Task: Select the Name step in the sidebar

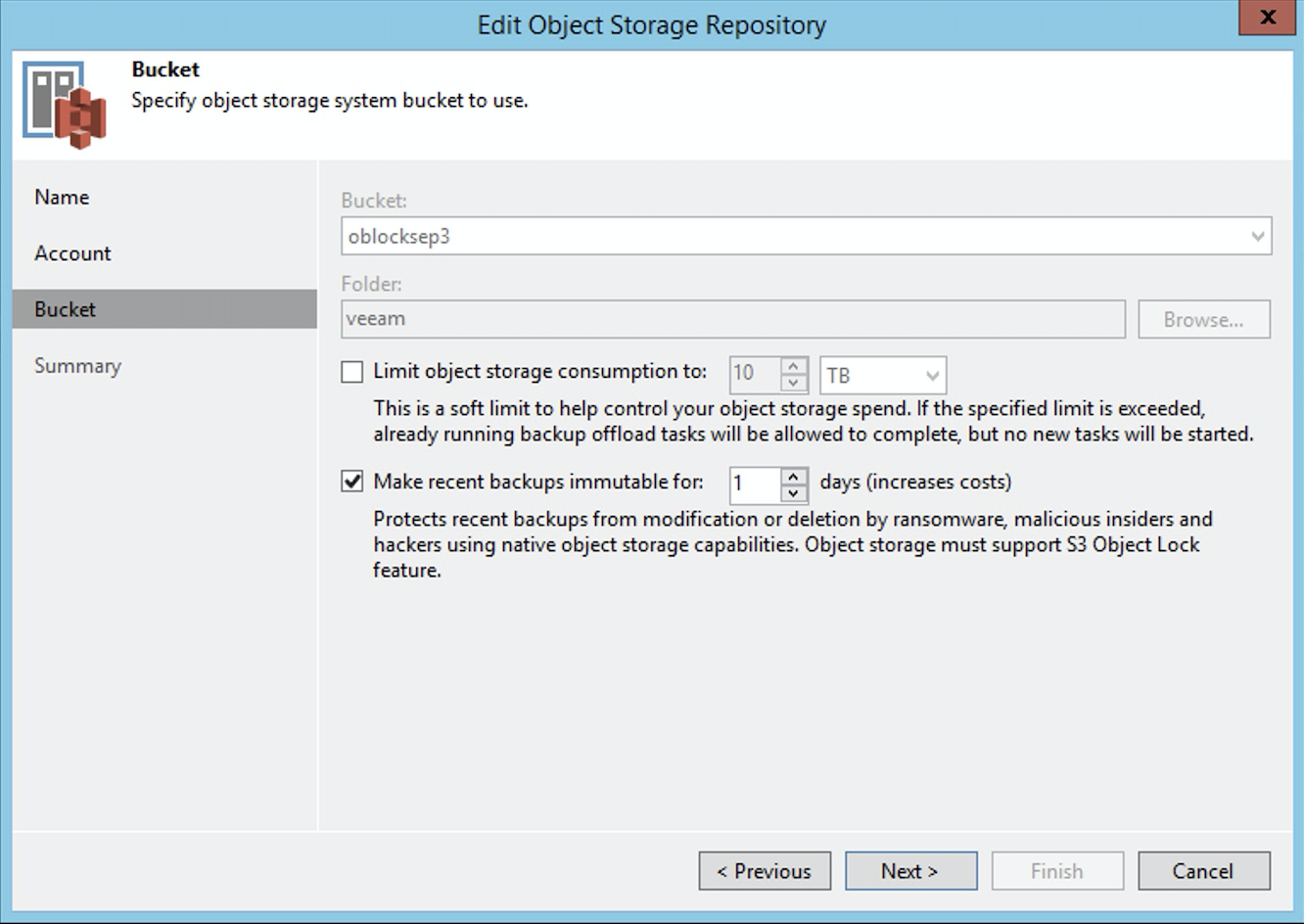Action: (x=62, y=197)
